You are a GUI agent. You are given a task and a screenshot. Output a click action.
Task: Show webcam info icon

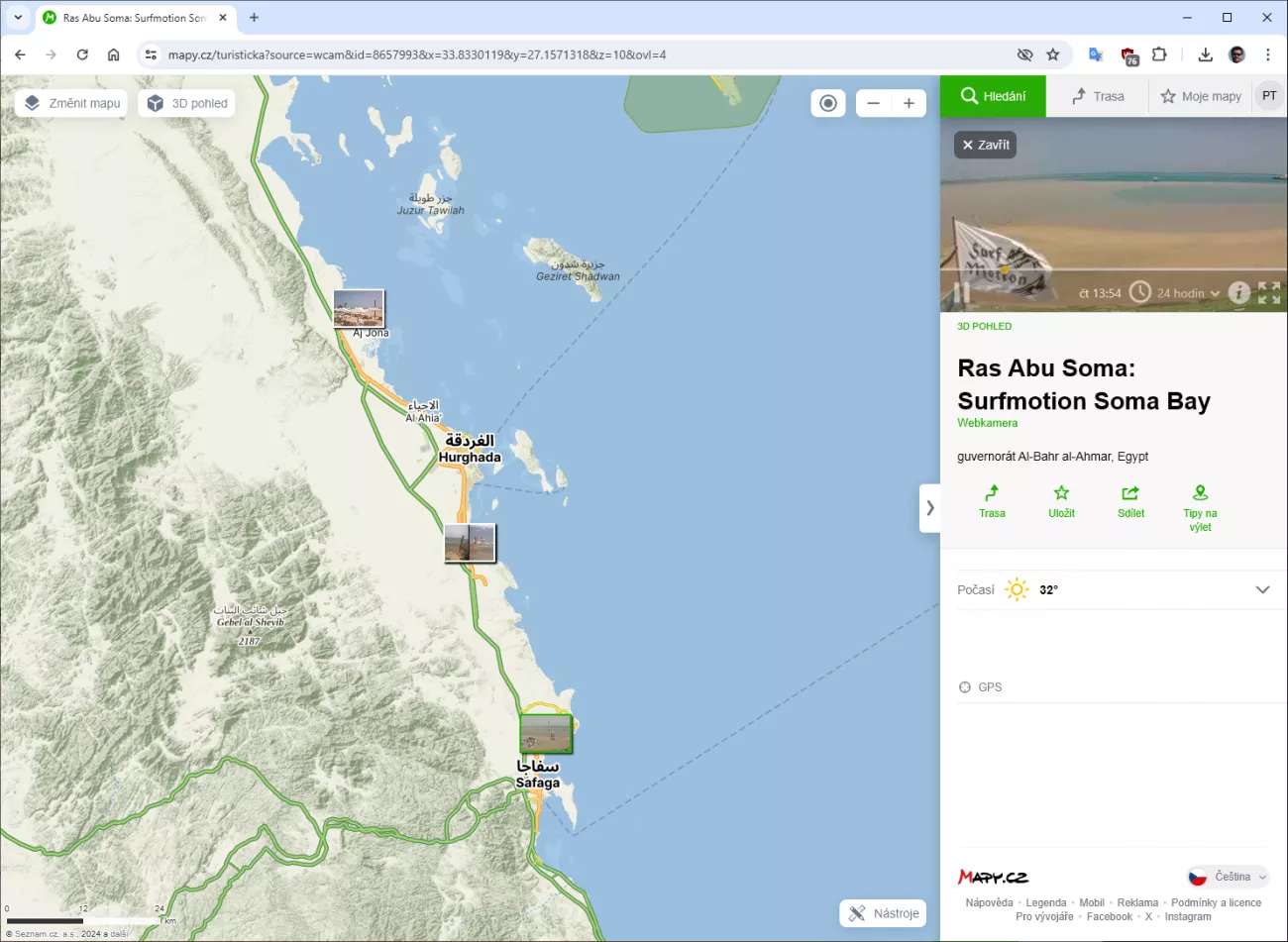(1238, 292)
